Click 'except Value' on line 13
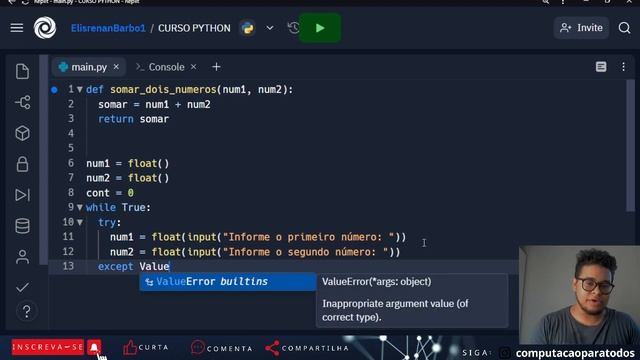This screenshot has width=640, height=360. pos(134,267)
